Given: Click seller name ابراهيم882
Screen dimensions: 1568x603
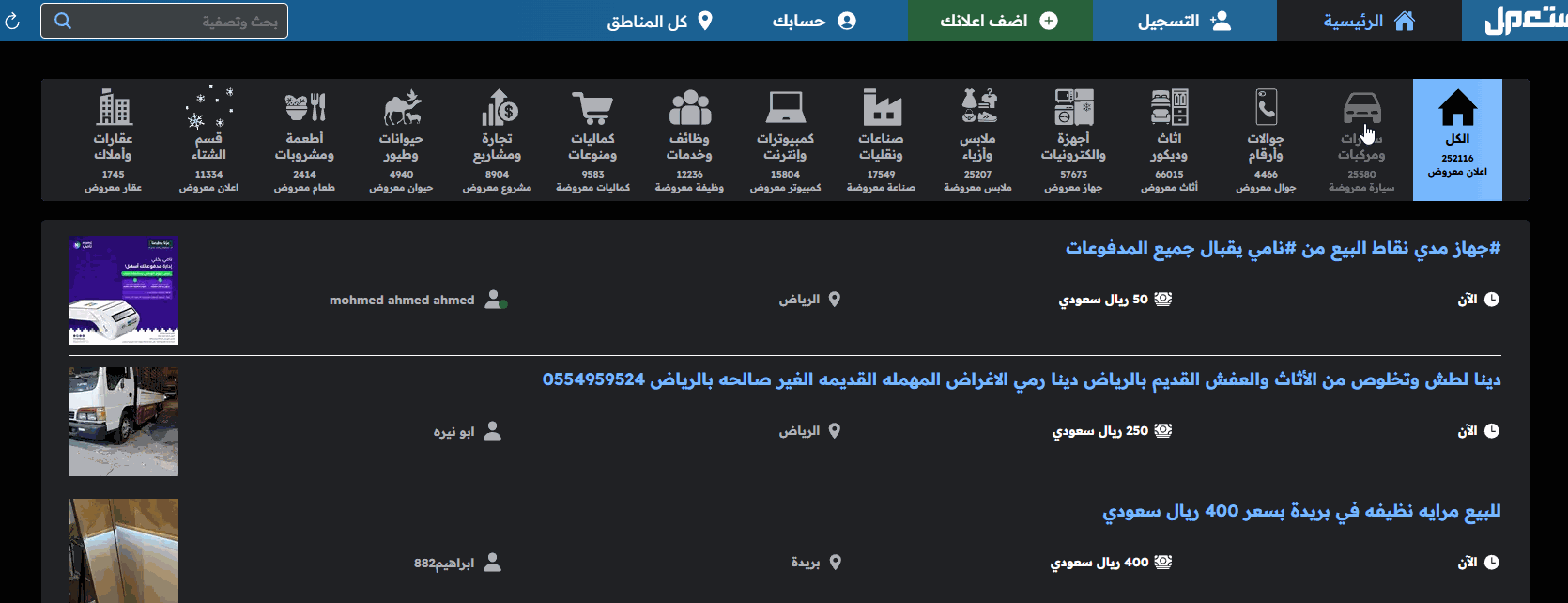Looking at the screenshot, I should coord(444,564).
